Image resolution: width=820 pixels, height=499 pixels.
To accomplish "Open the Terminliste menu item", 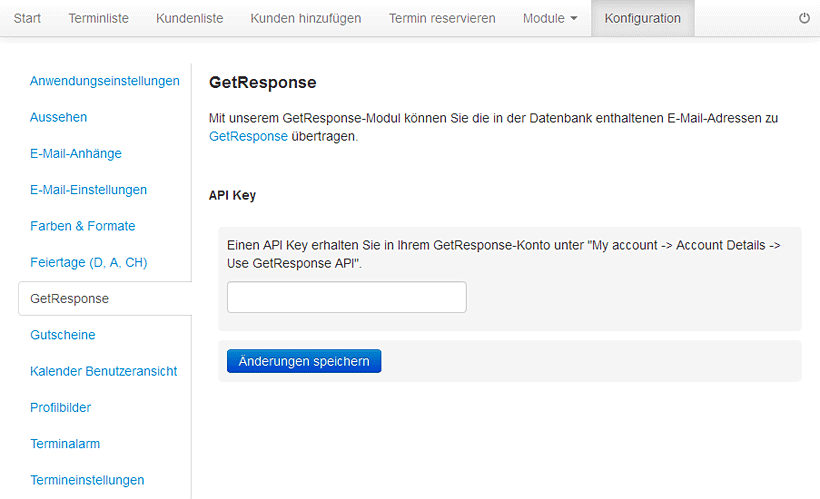I will click(x=98, y=18).
